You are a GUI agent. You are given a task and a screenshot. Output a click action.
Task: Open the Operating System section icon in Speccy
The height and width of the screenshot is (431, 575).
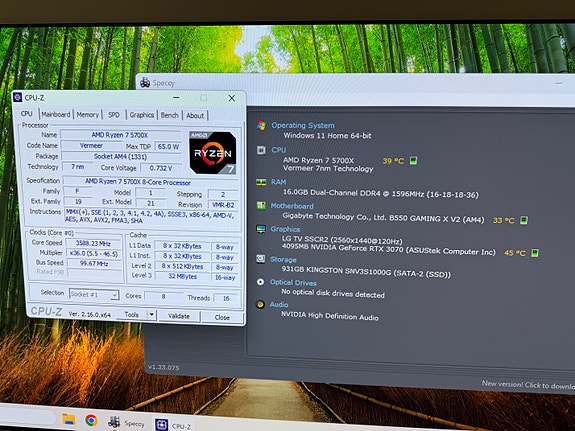[261, 125]
